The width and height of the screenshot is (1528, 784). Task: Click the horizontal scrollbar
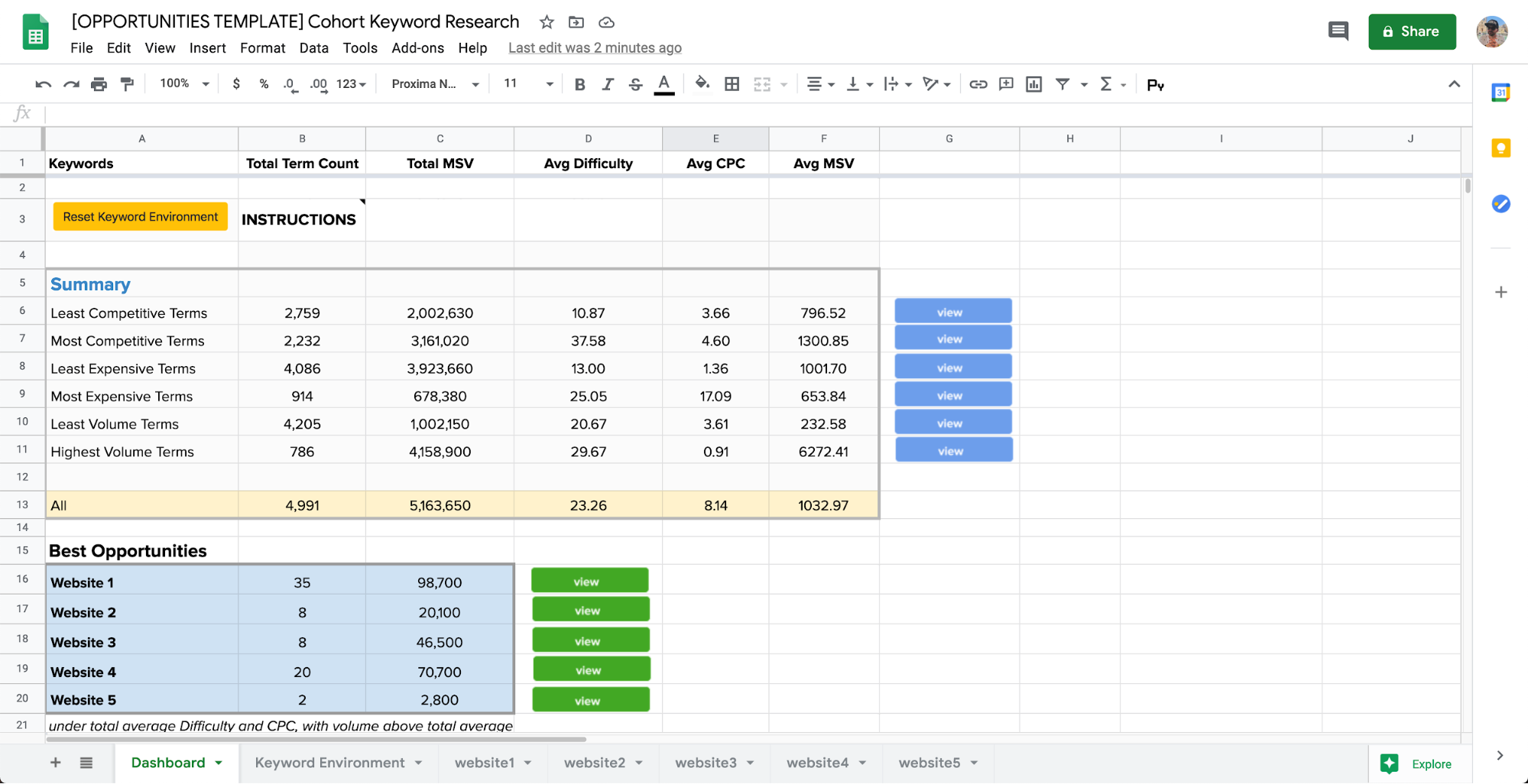[316, 739]
